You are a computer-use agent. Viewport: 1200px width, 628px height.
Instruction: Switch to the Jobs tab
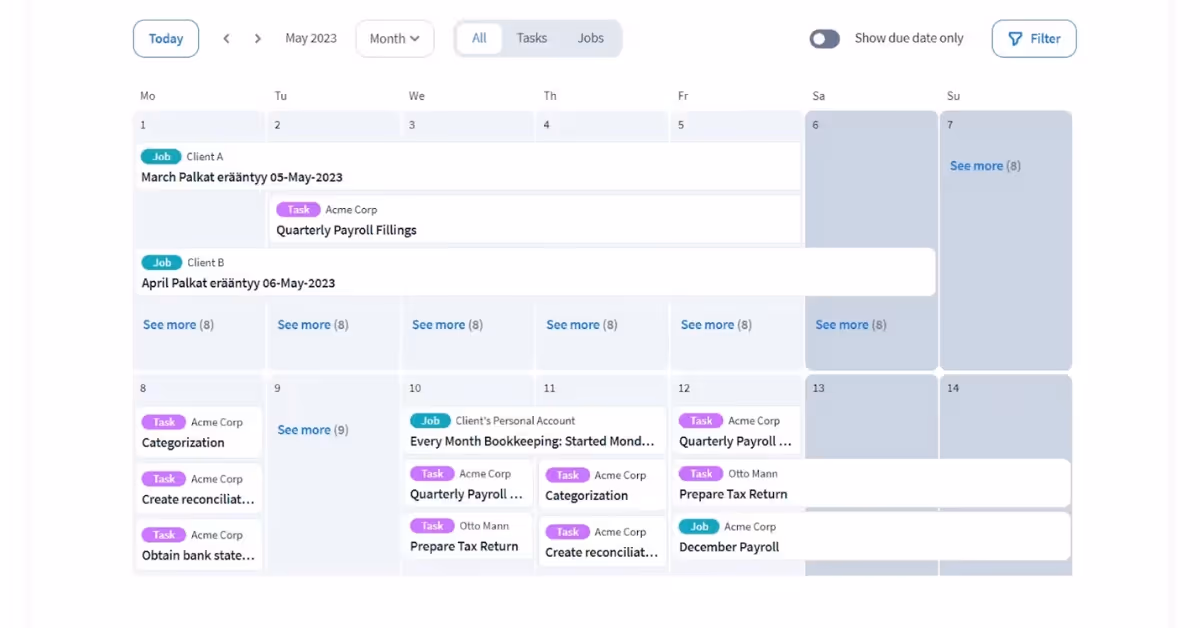tap(590, 38)
